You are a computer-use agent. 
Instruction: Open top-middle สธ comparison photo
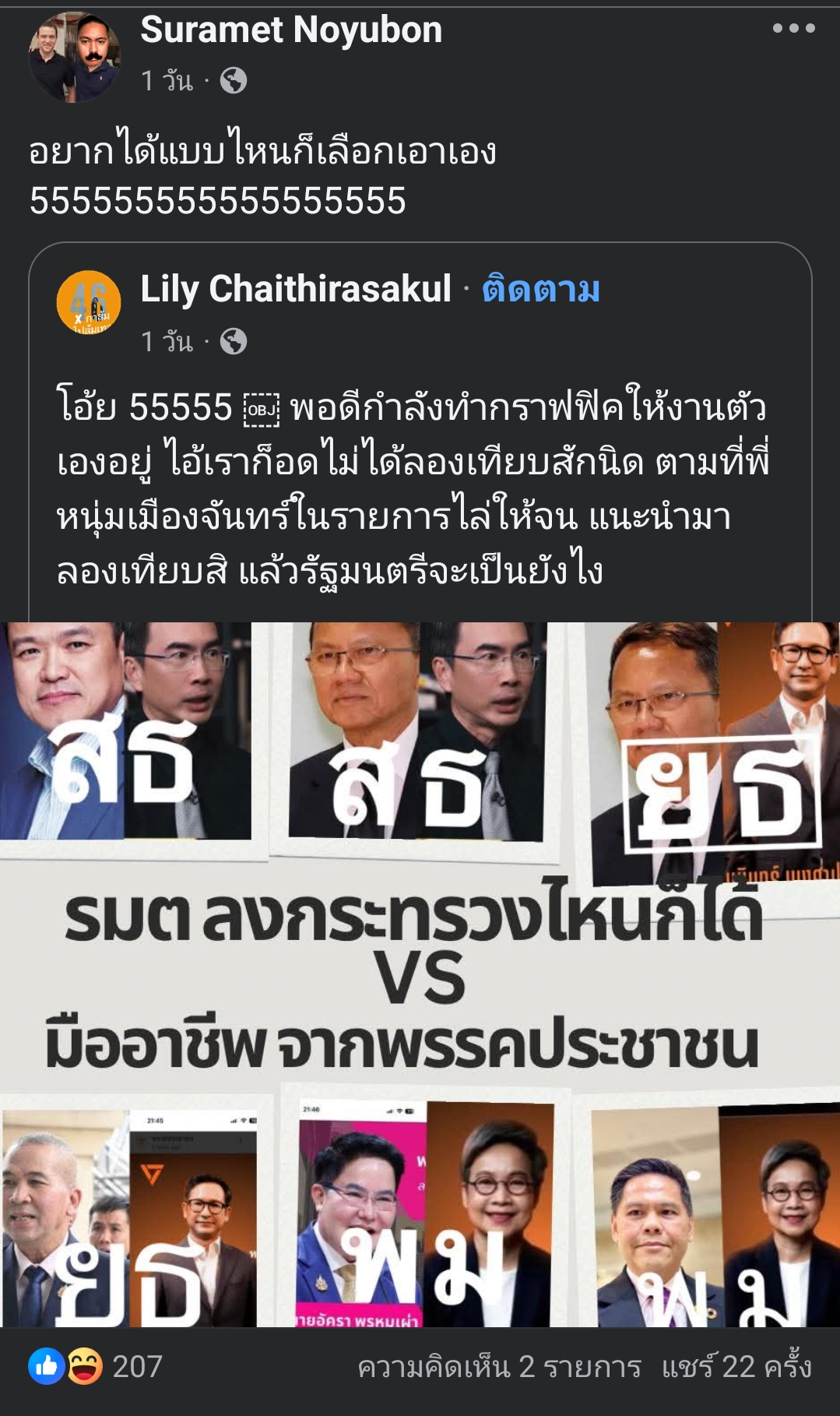[x=416, y=731]
